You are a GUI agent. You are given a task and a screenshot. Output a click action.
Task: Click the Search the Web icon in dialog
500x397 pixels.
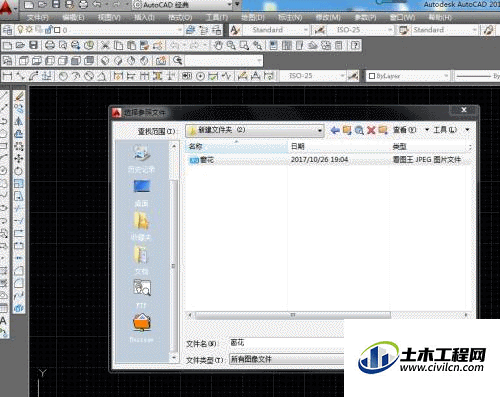click(359, 130)
